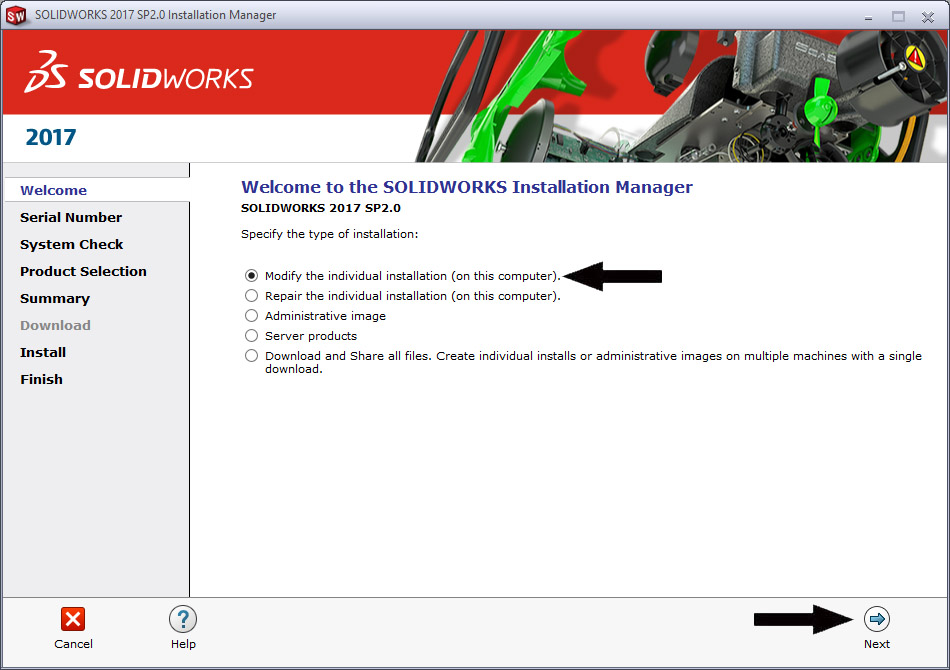Open the Download step in sidebar

[x=55, y=325]
